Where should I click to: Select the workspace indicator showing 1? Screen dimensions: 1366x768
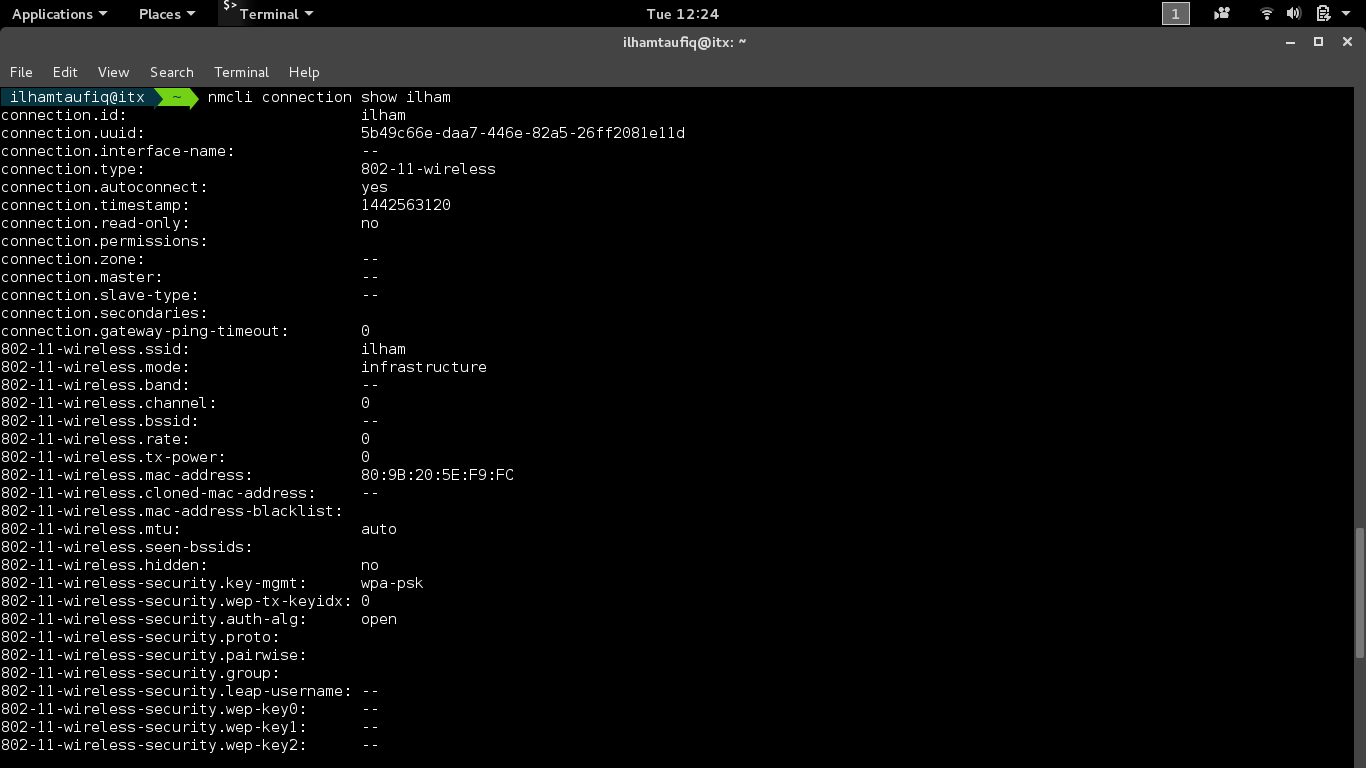coord(1175,14)
